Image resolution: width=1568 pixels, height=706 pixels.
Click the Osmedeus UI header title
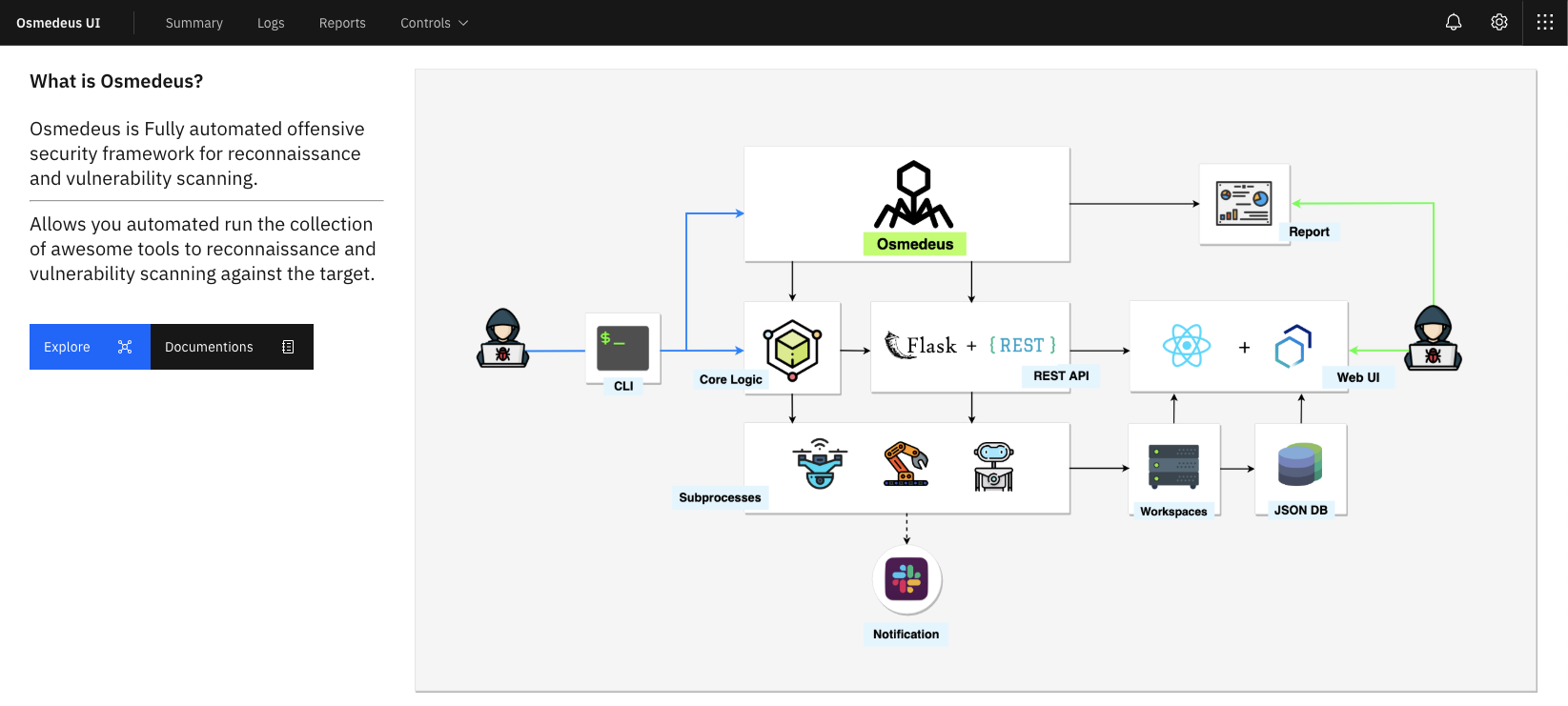click(58, 23)
